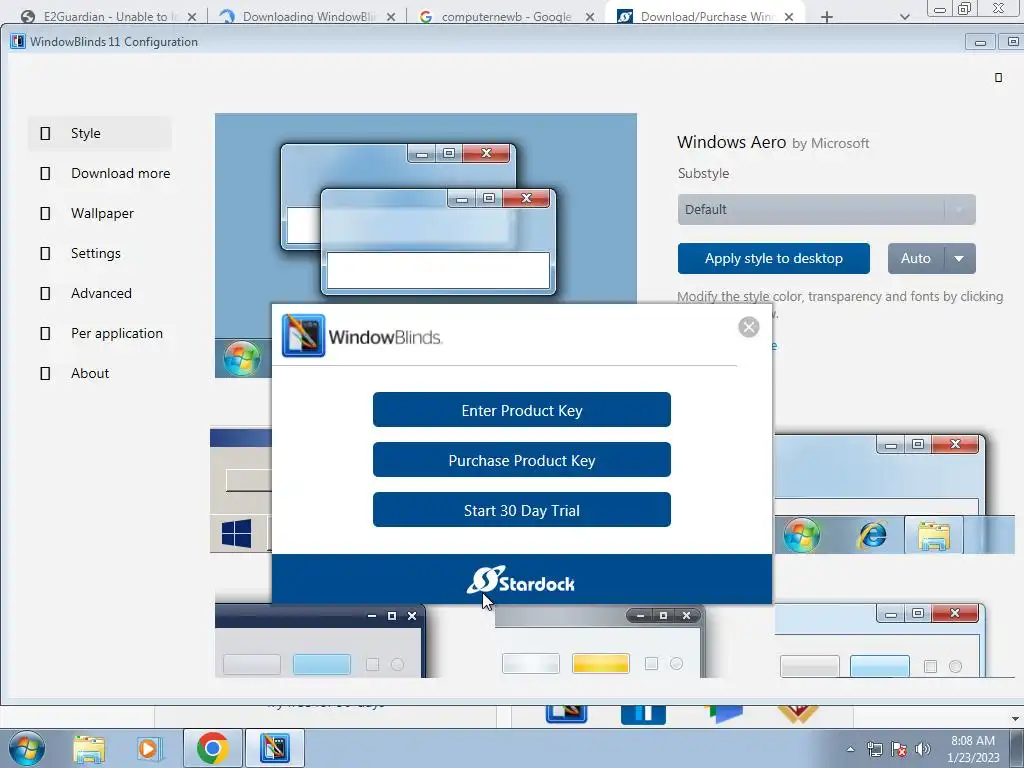Click the Style sidebar icon
The height and width of the screenshot is (768, 1024).
pos(45,133)
